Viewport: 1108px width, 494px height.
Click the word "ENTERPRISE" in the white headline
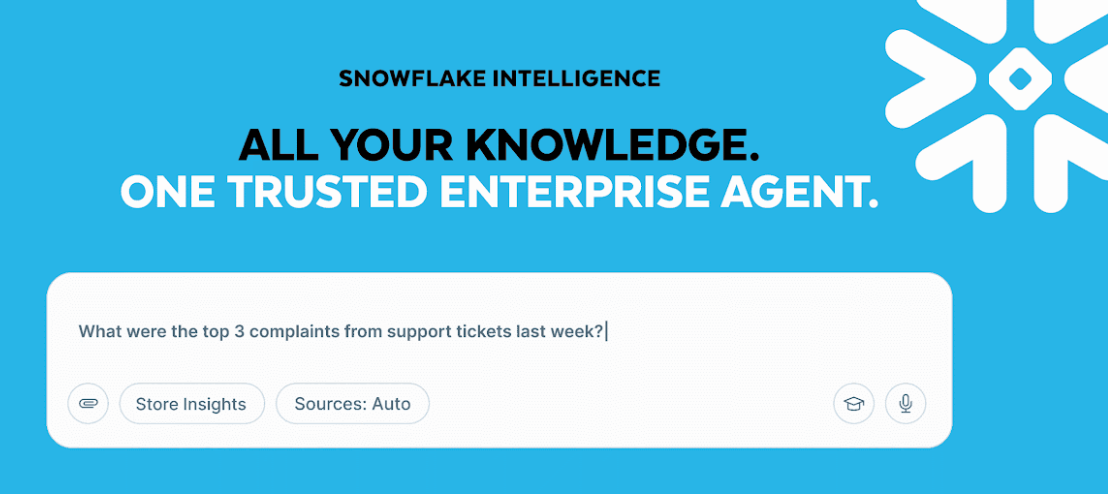point(591,192)
